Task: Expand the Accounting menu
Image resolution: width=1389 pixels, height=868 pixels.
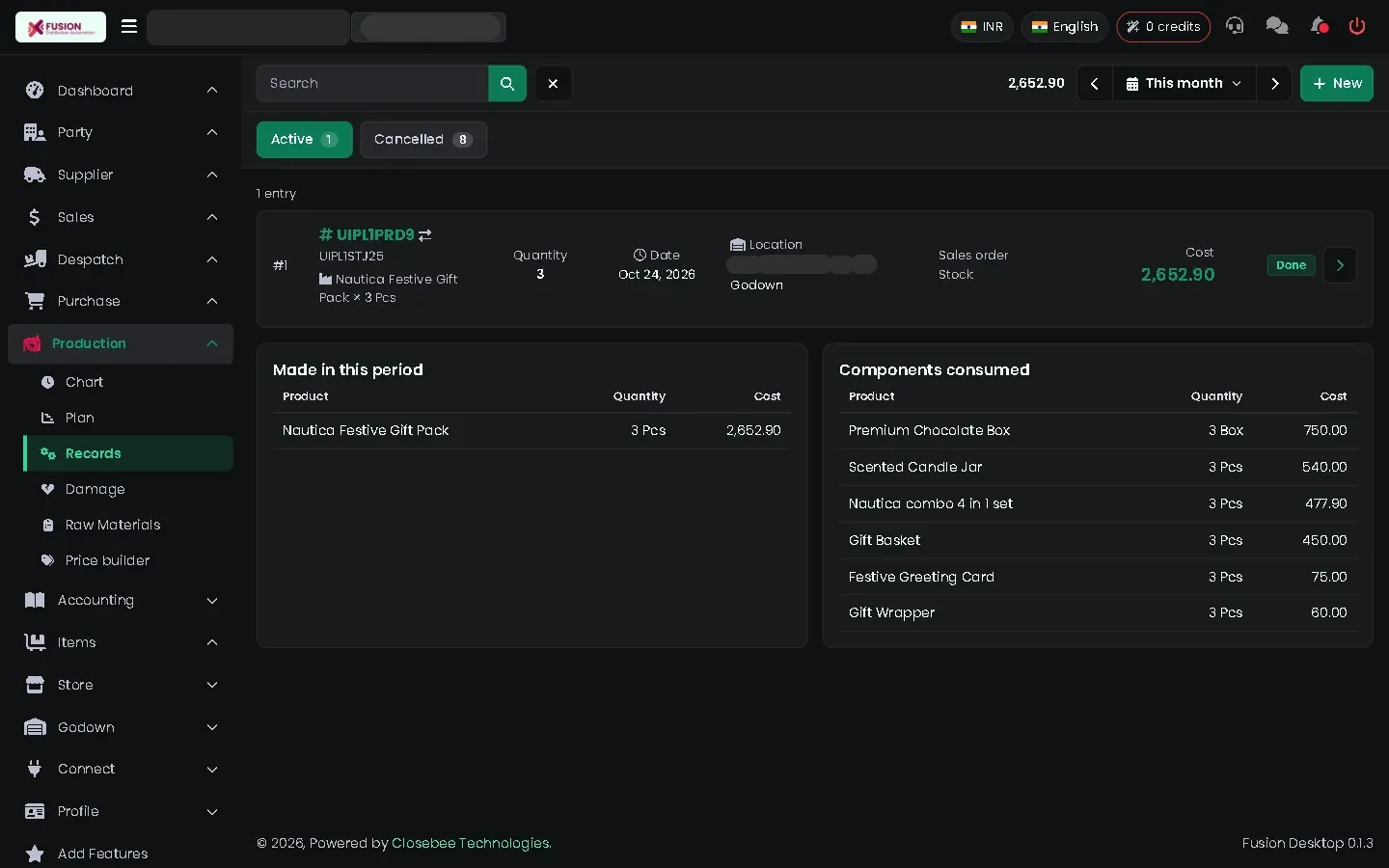Action: [121, 600]
